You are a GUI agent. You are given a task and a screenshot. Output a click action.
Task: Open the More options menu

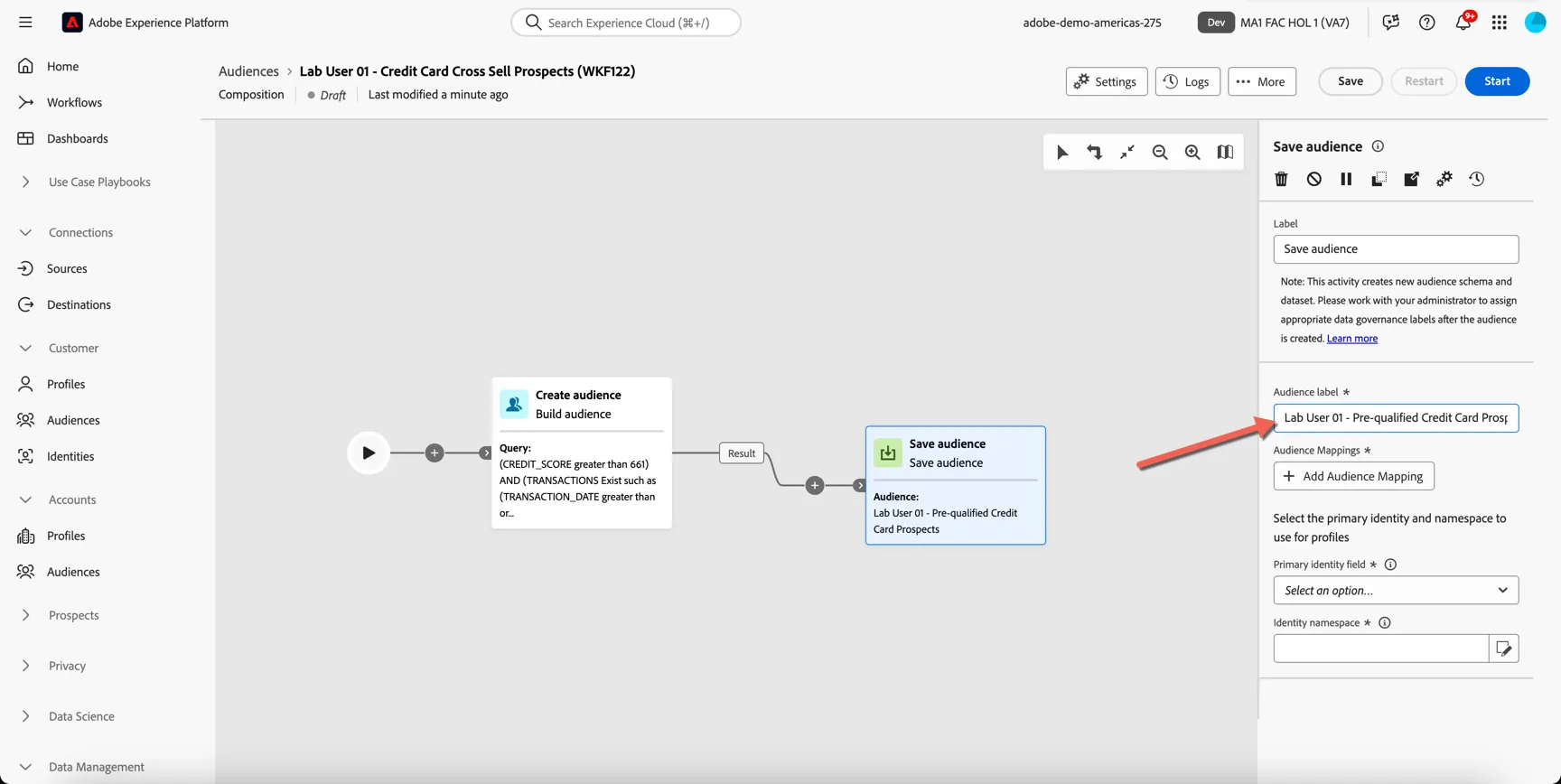[x=1262, y=81]
